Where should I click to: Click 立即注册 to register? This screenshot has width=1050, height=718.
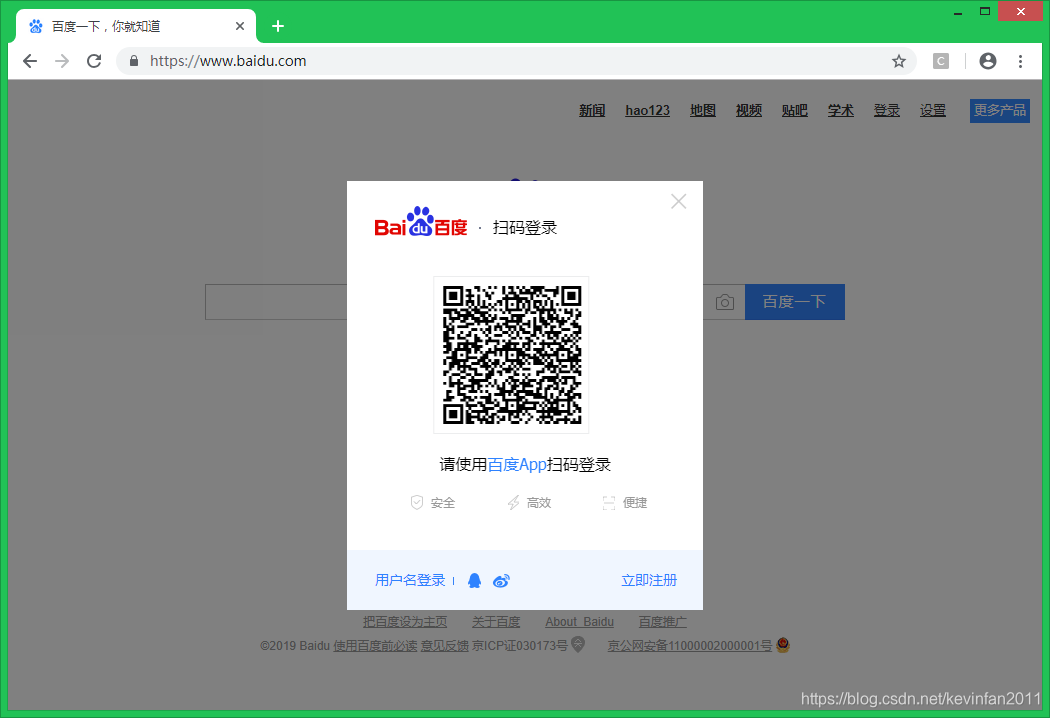click(649, 580)
